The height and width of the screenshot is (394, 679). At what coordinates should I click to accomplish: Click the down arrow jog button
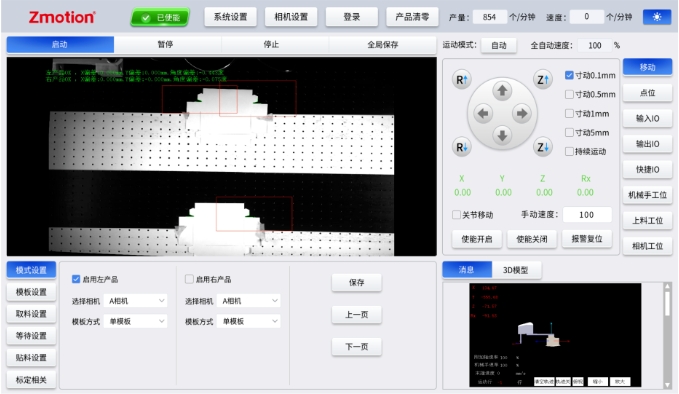[502, 136]
